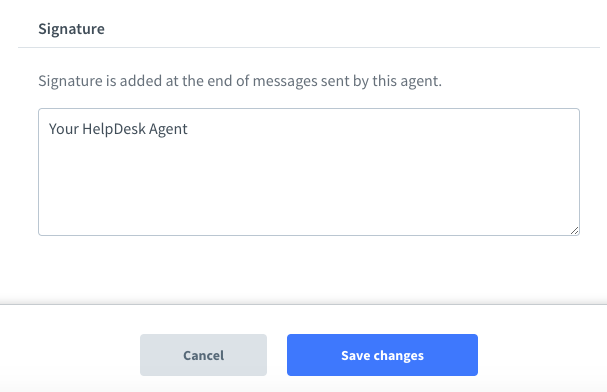Place cursor on the word 'HelpDesk'

point(114,129)
